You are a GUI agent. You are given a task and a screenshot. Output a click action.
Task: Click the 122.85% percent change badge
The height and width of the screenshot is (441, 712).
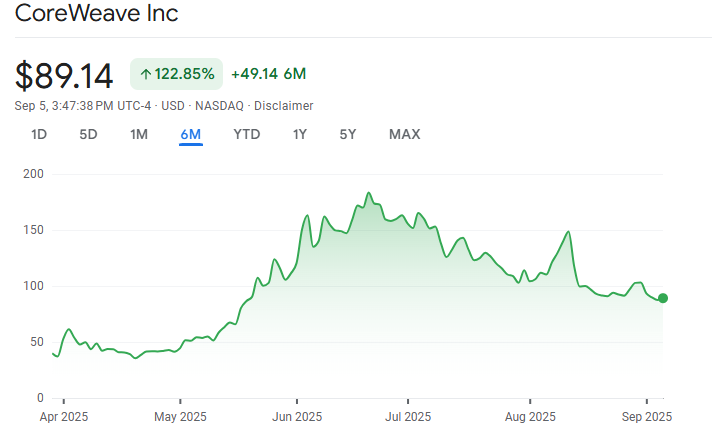tap(176, 74)
